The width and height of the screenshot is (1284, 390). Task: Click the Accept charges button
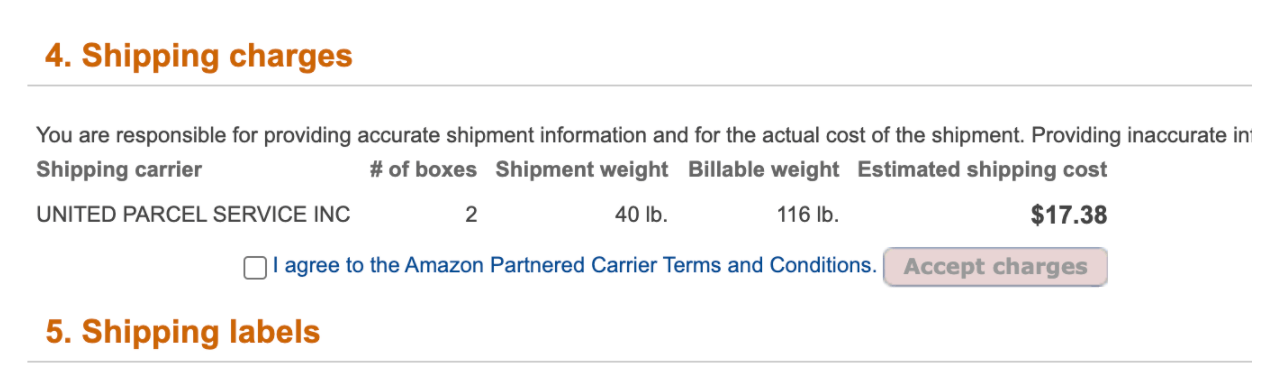(995, 267)
